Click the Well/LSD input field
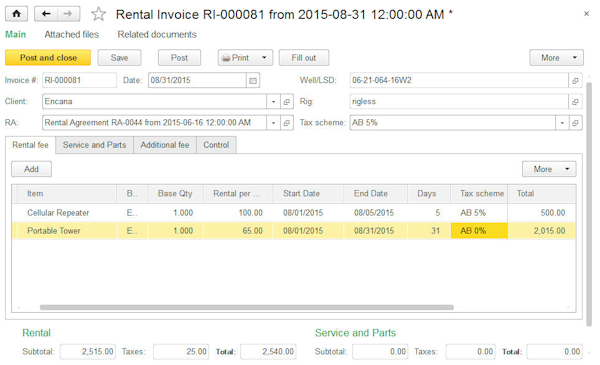 click(x=459, y=80)
